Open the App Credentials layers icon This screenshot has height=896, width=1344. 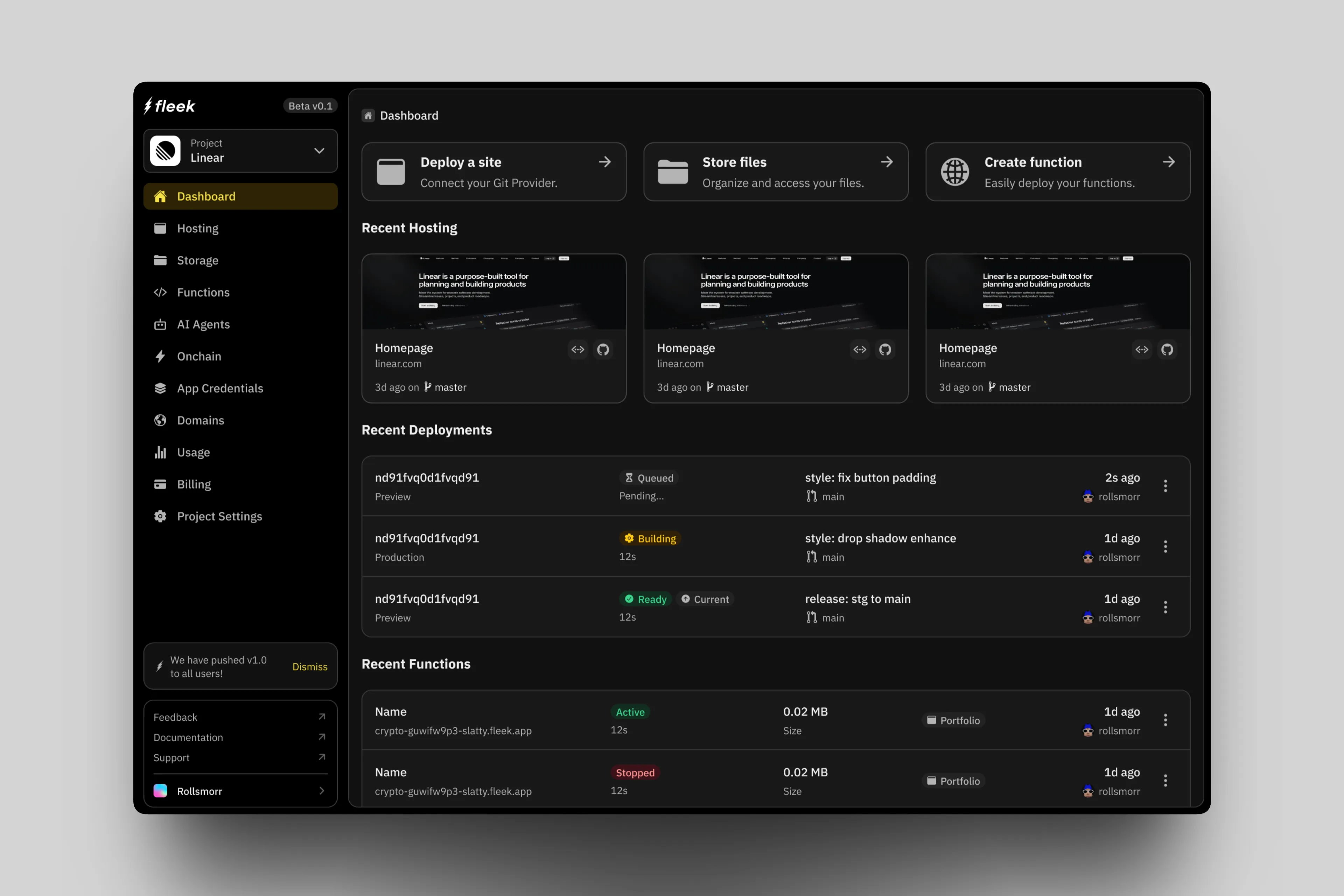(161, 388)
